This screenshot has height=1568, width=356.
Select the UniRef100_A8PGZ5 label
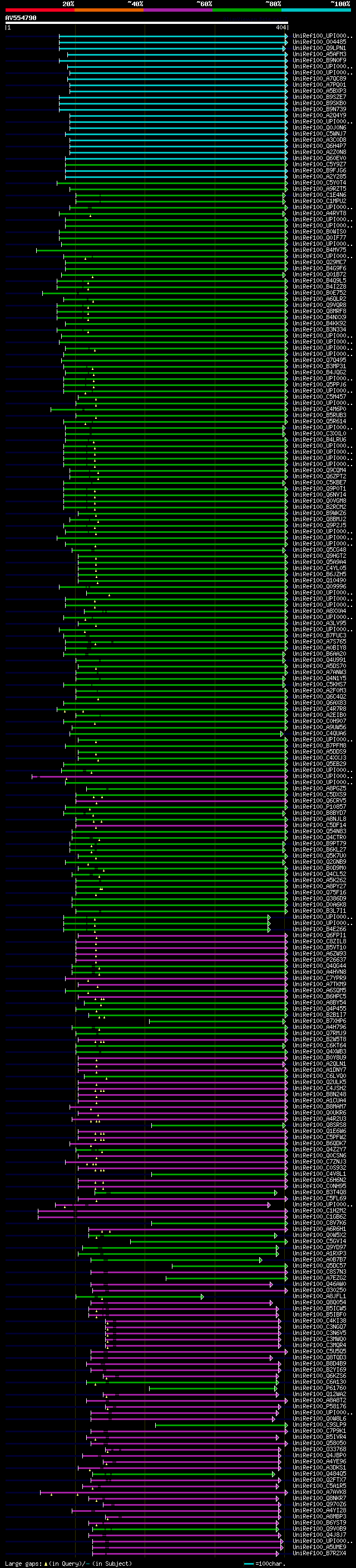coord(319,788)
